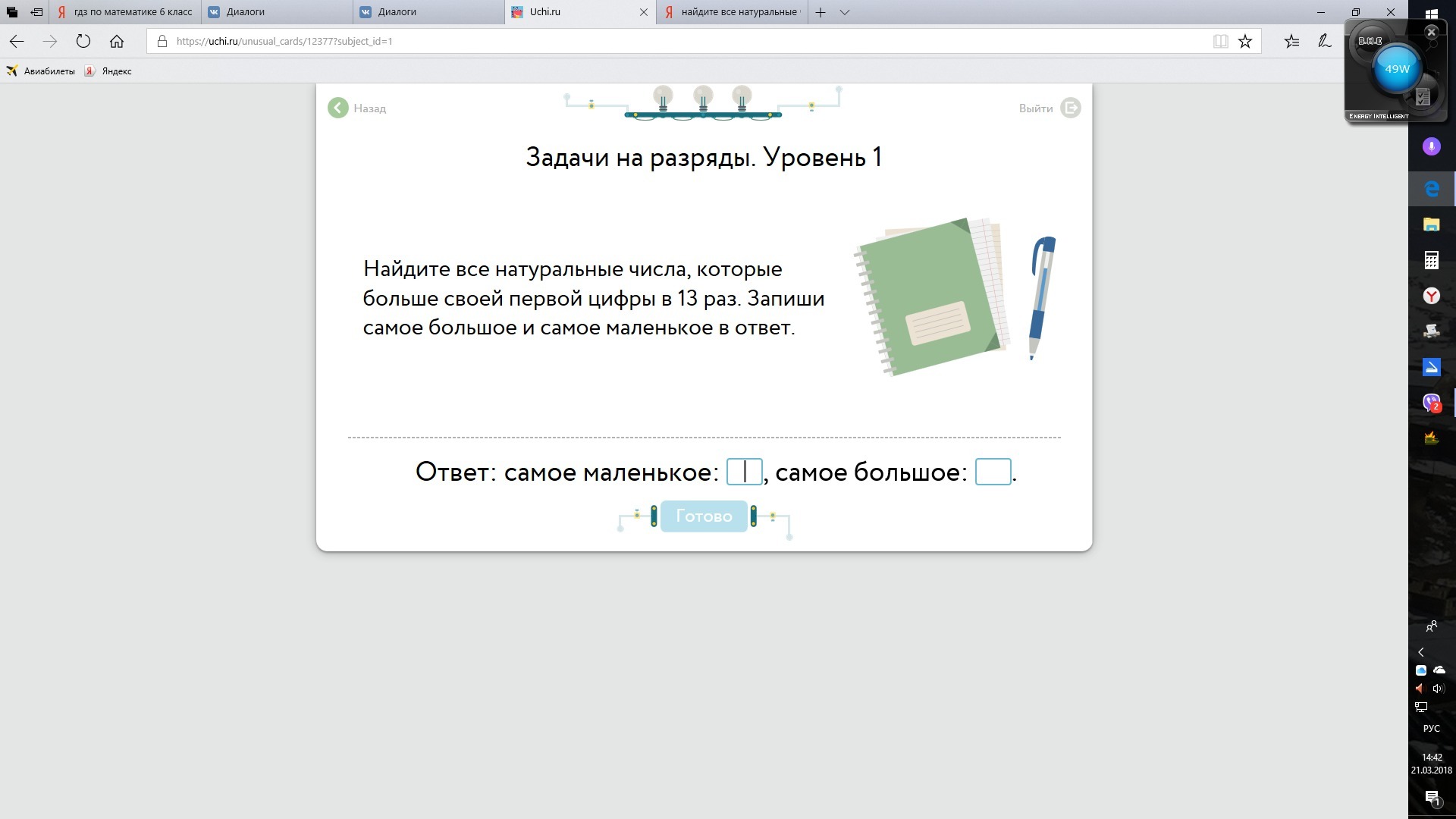Open the Авиабилеты bookmark link
The width and height of the screenshot is (1456, 819).
pyautogui.click(x=42, y=71)
